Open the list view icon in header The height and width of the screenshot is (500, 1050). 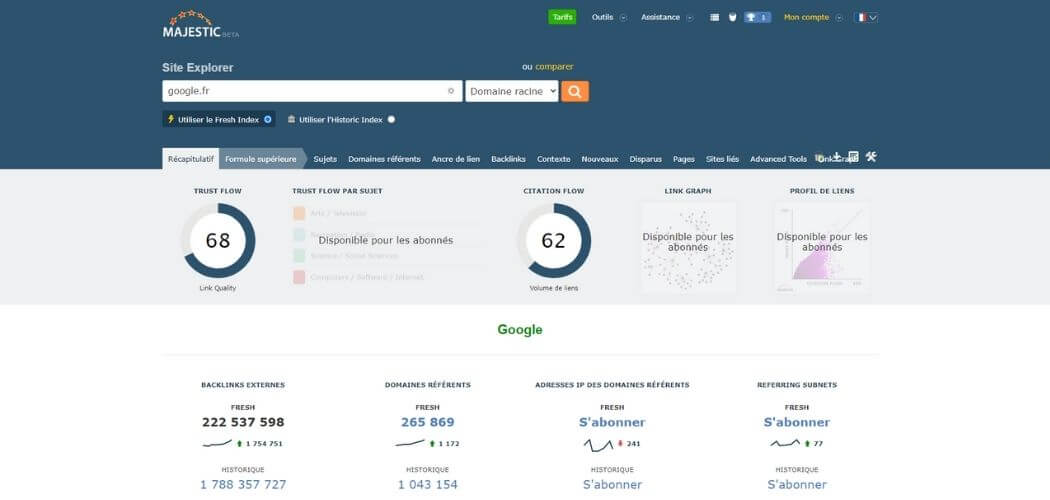click(715, 17)
